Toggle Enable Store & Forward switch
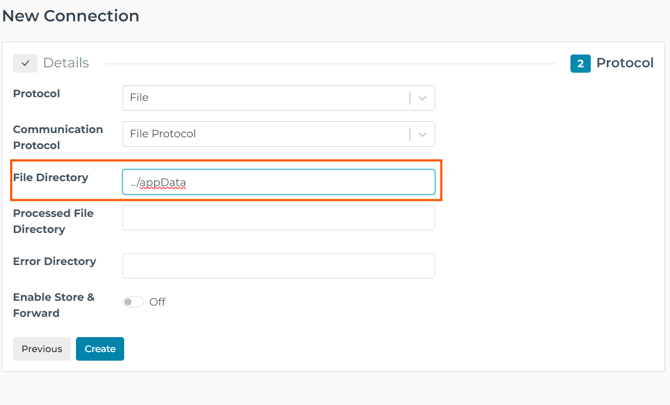Screen dimensions: 670x405 point(133,302)
